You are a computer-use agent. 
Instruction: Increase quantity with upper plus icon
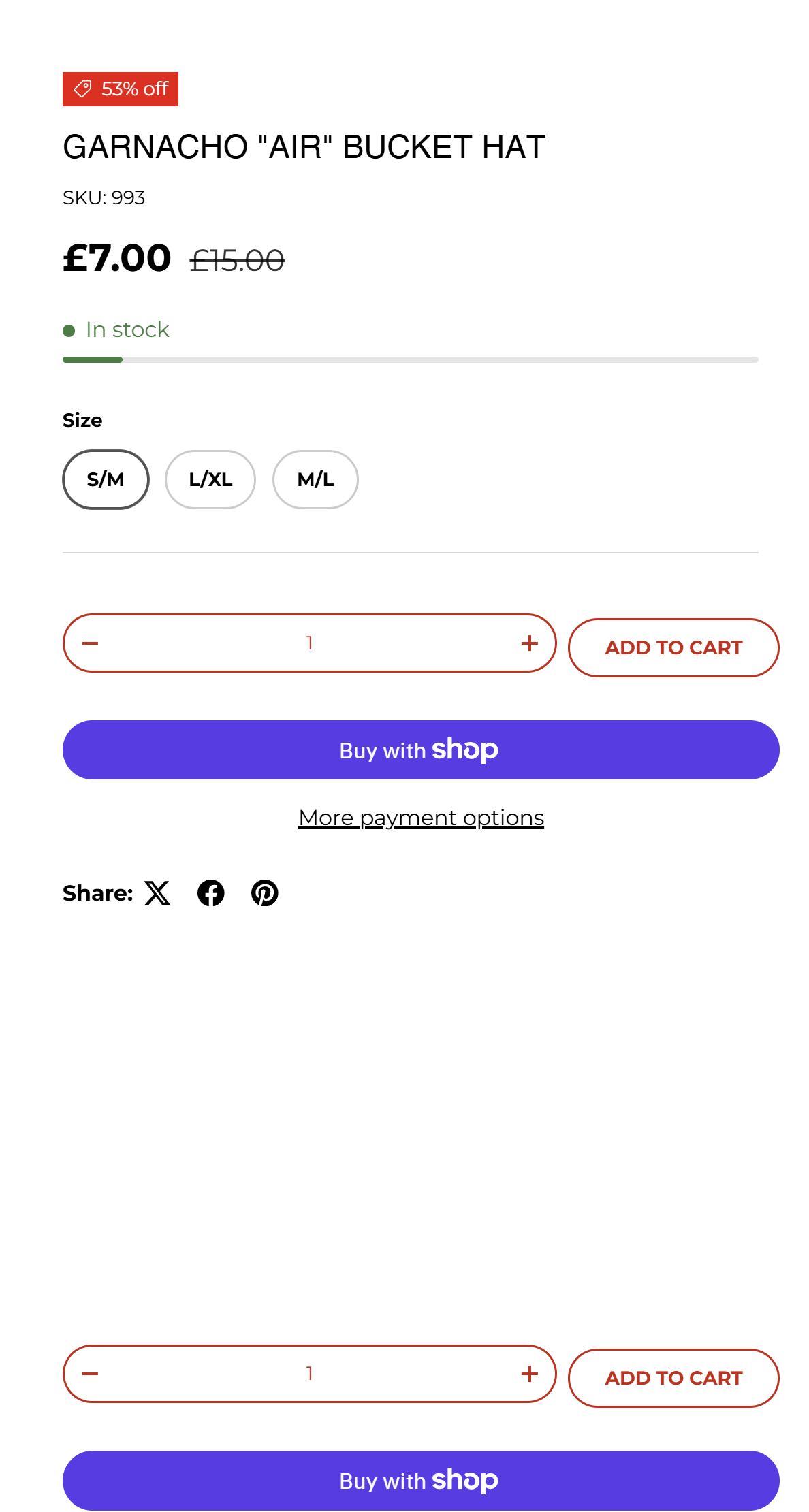[529, 643]
